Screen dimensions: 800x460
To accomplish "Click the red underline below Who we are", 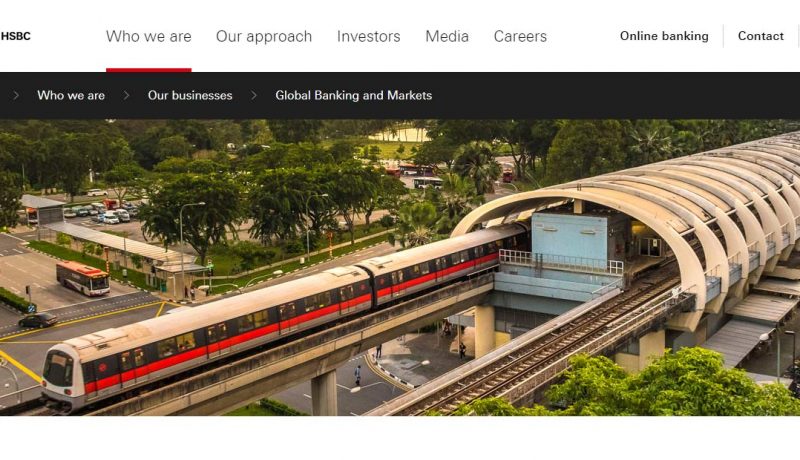I will (x=148, y=70).
